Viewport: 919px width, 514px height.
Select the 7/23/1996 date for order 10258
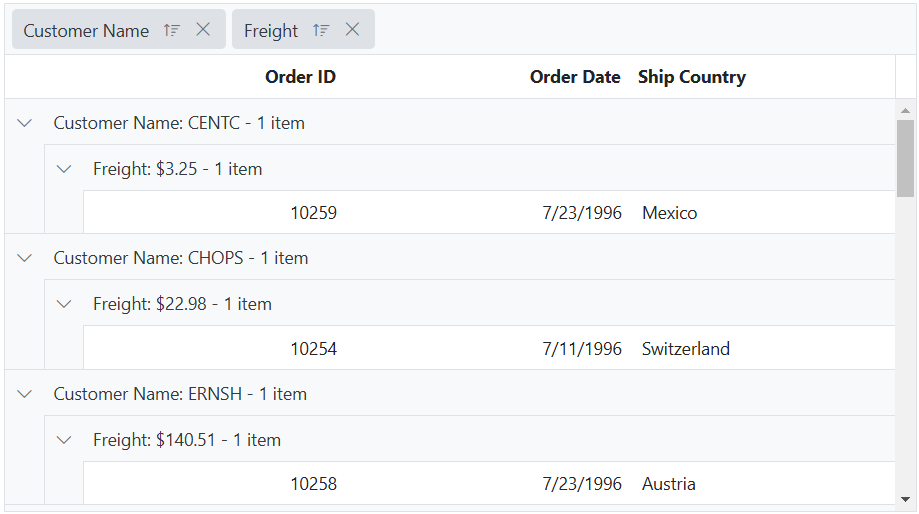point(582,484)
